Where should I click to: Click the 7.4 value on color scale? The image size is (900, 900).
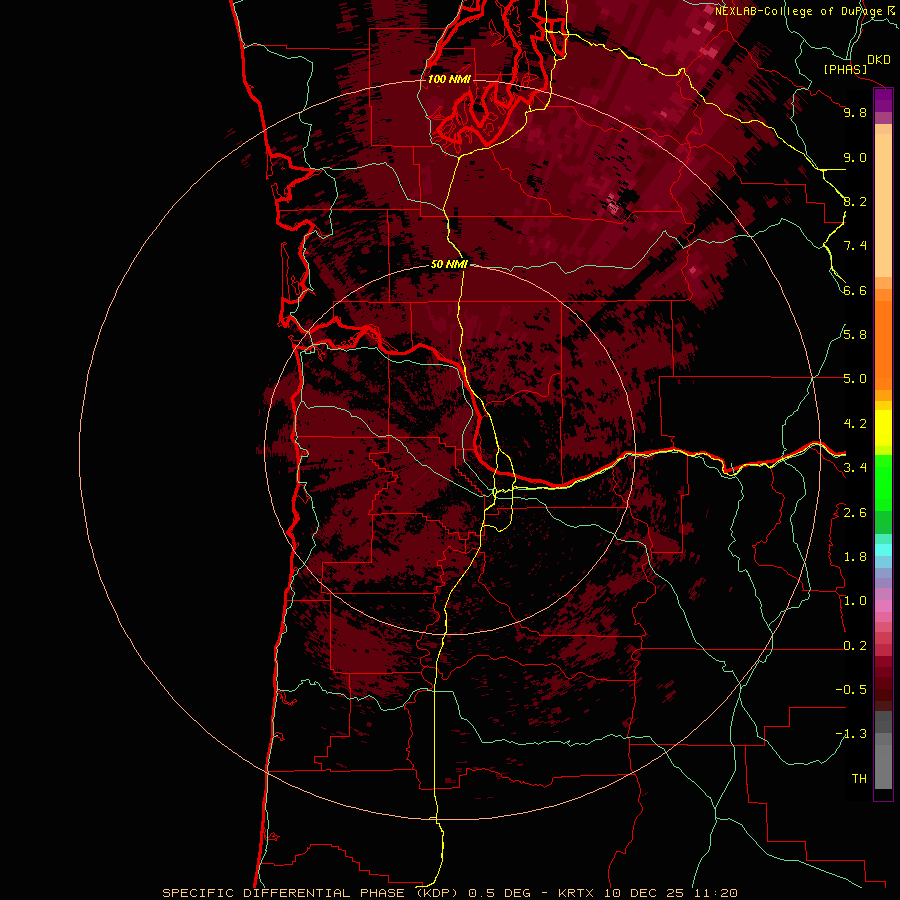pos(855,246)
